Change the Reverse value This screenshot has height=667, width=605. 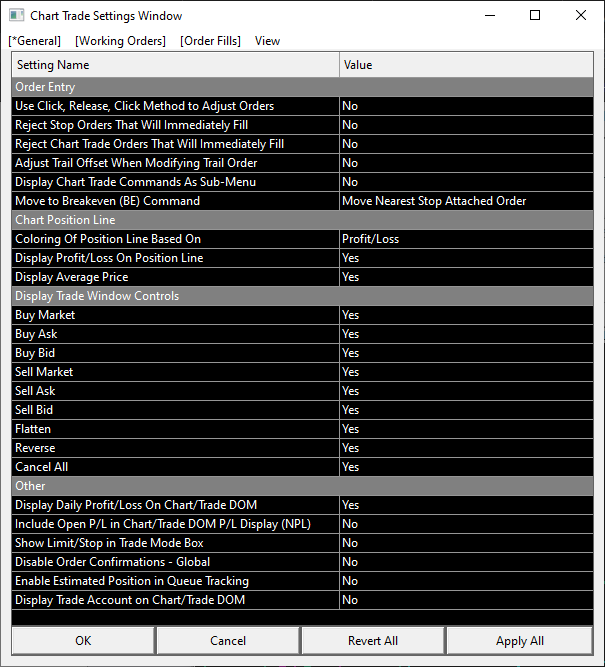pyautogui.click(x=466, y=448)
